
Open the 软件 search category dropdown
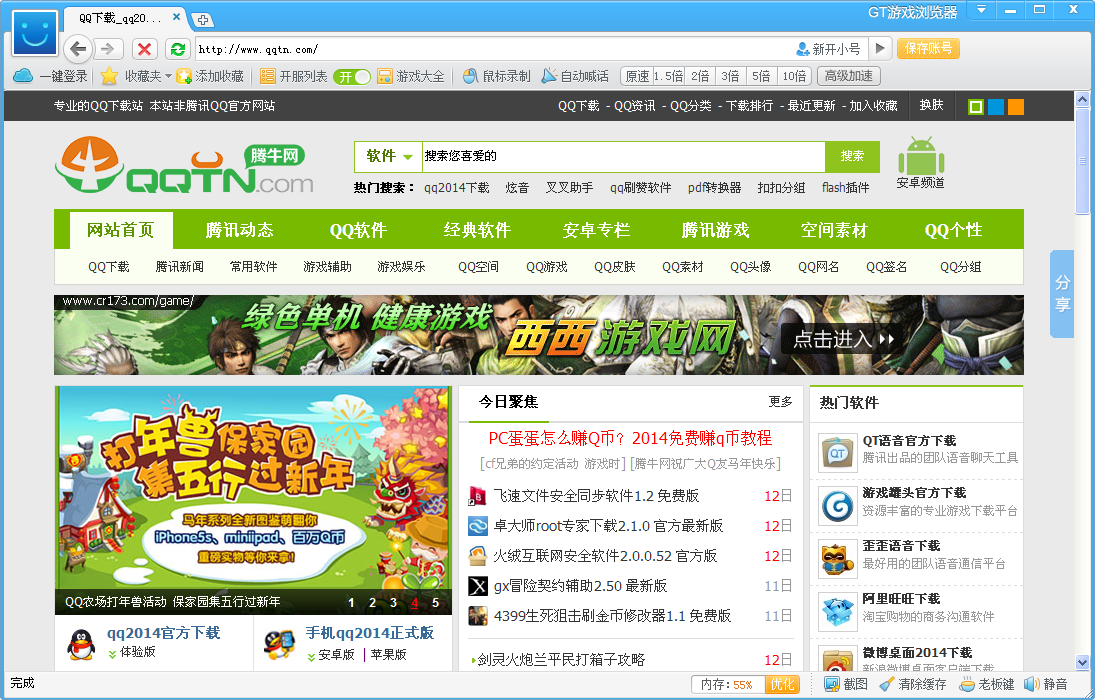[x=388, y=156]
